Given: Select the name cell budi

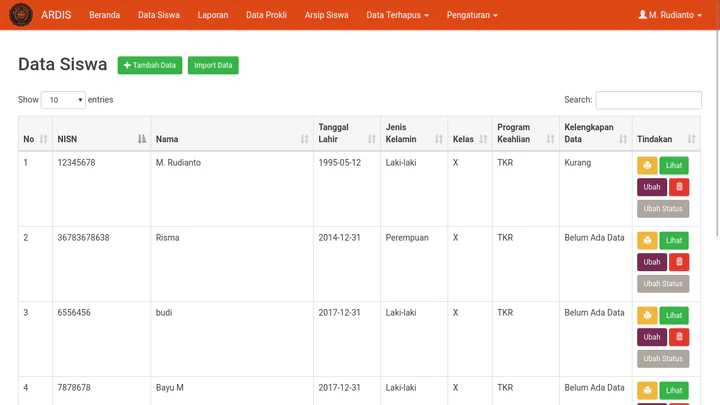Looking at the screenshot, I should point(164,312).
